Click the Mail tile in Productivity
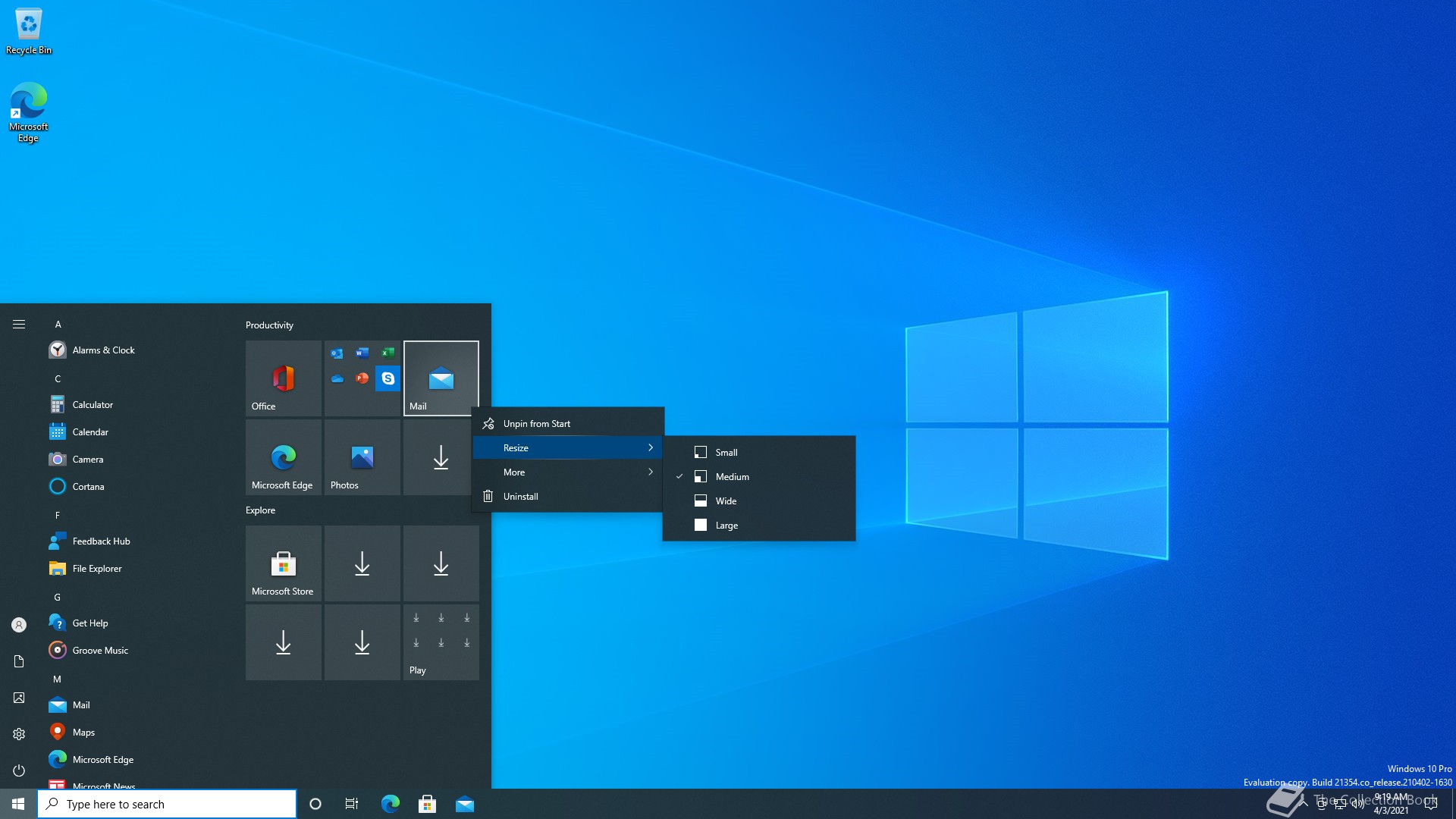The image size is (1456, 819). pos(441,378)
